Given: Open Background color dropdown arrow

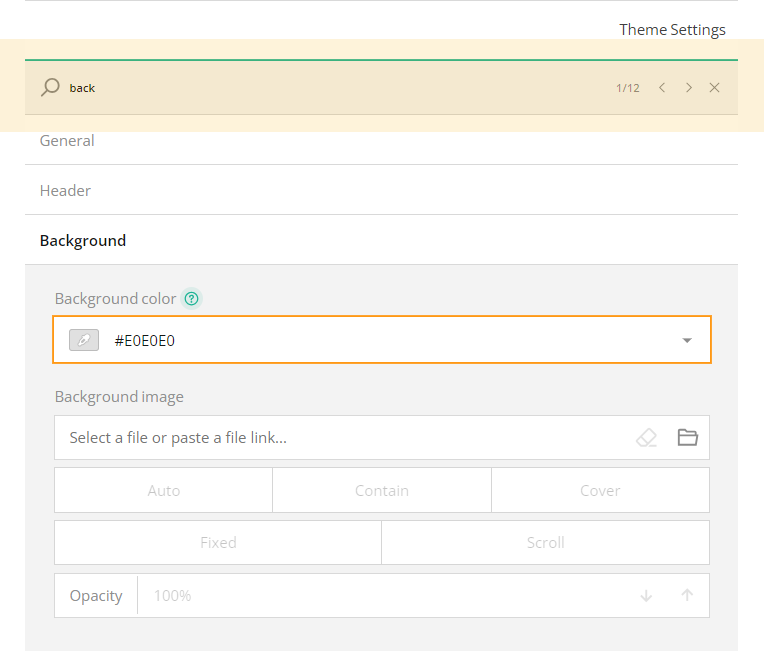Looking at the screenshot, I should pos(687,341).
